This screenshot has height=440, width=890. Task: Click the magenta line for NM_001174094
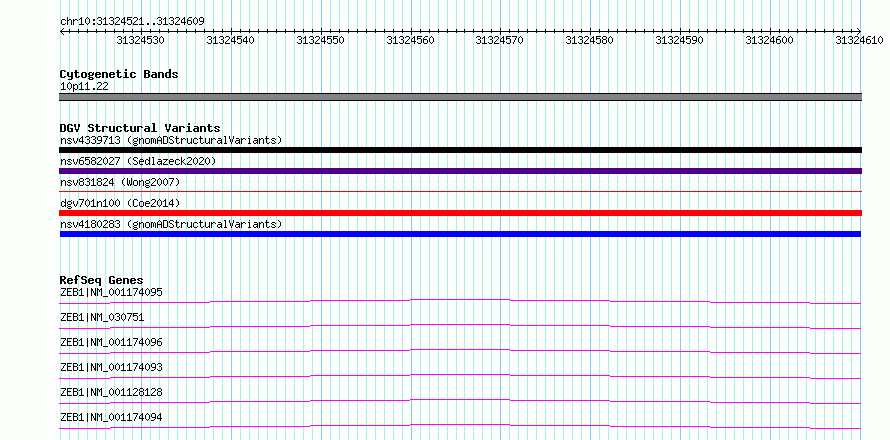460,426
